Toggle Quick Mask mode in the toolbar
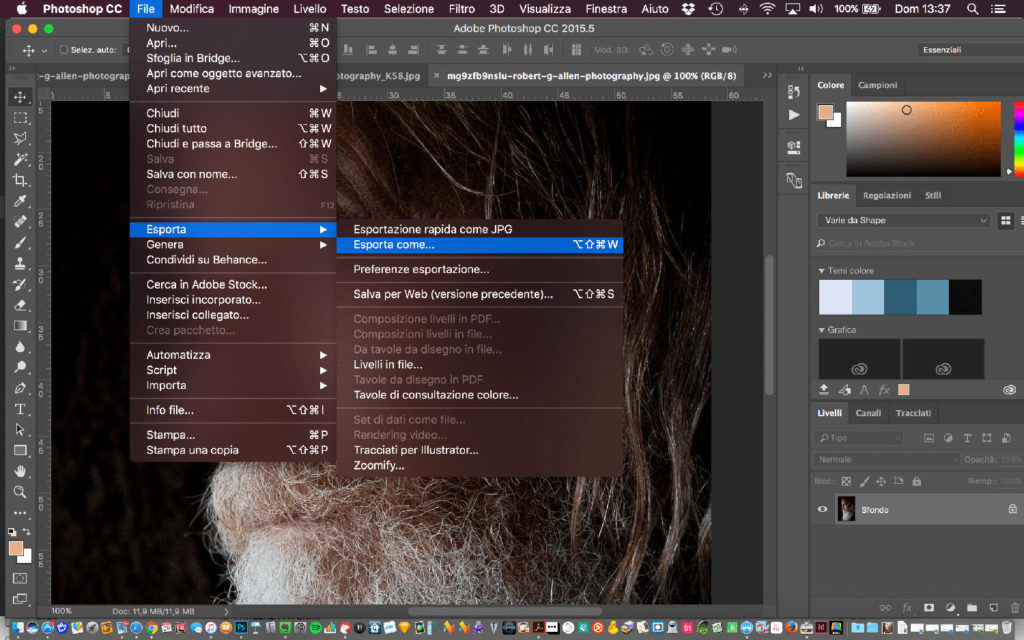 20,578
